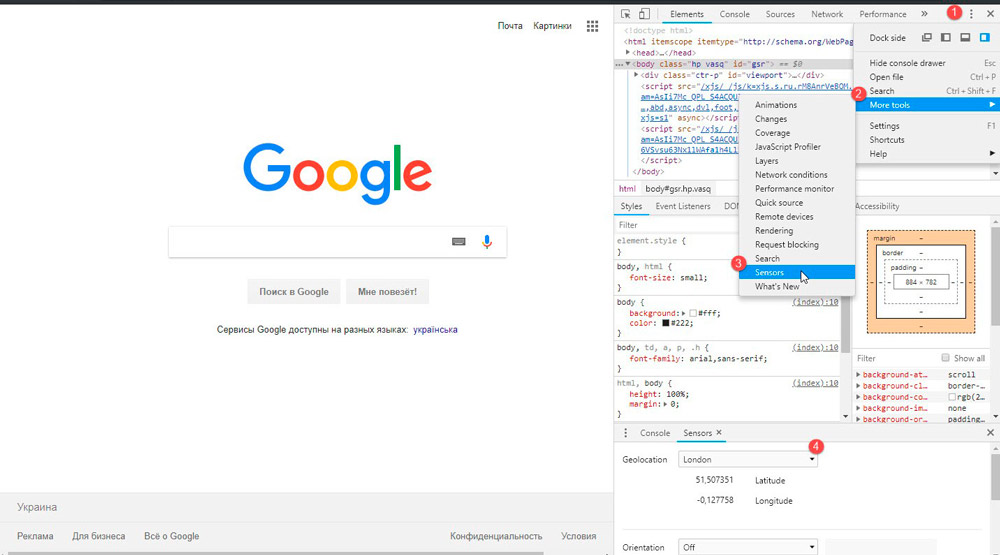Dock DevTools to right icon
1000x555 pixels.
pyautogui.click(x=985, y=38)
